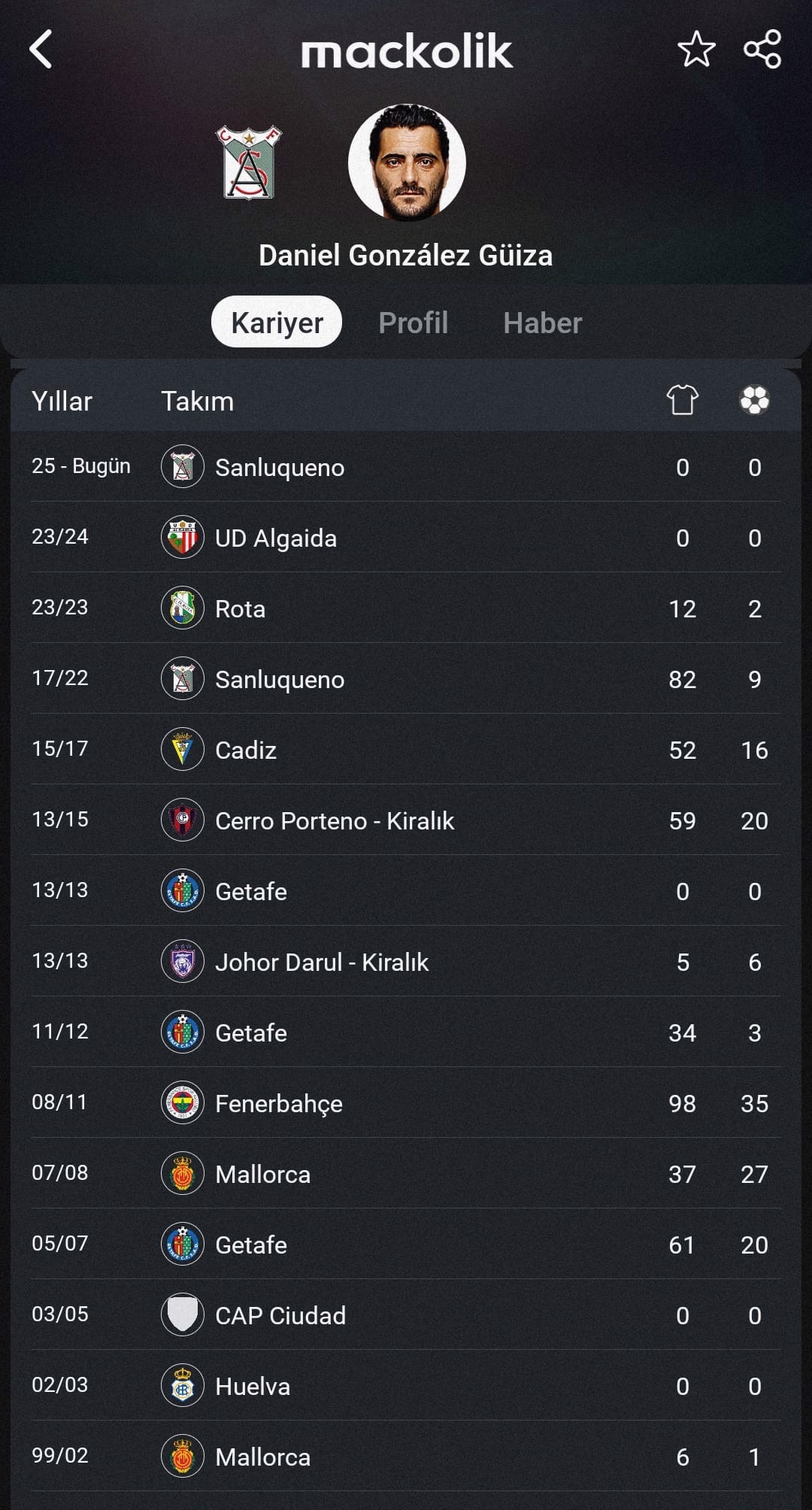Open the Fenerbahçe team logo
812x1510 pixels.
point(183,1103)
